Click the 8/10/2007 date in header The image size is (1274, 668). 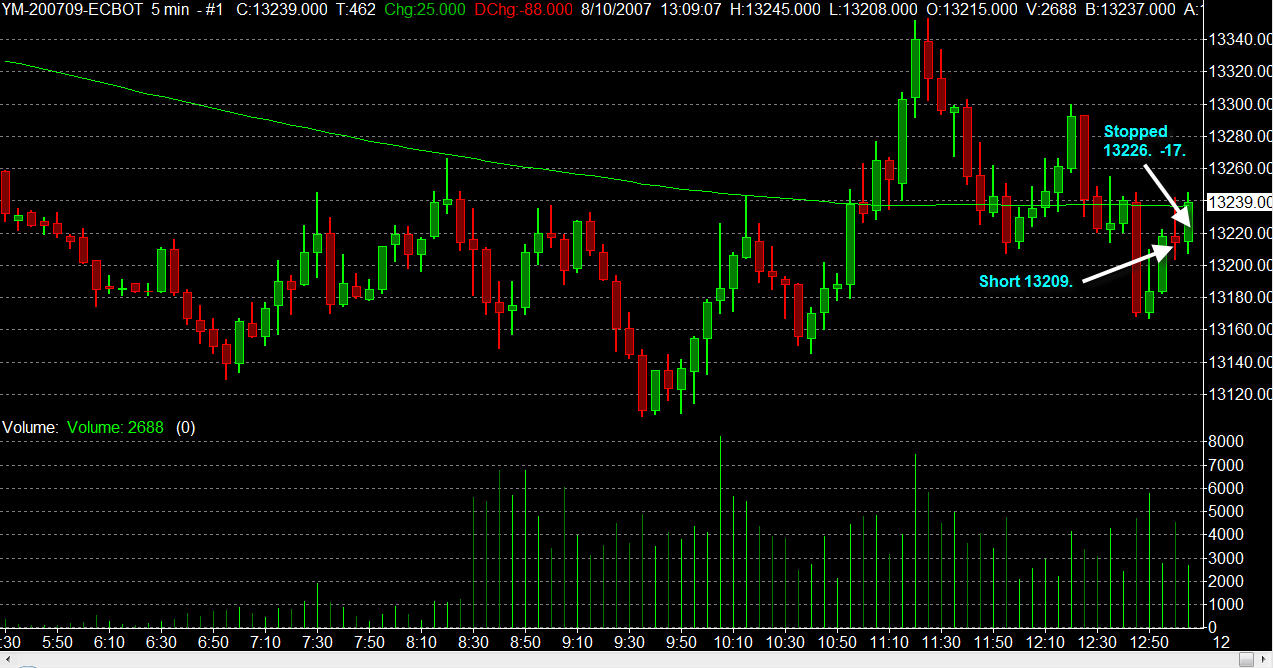(616, 9)
